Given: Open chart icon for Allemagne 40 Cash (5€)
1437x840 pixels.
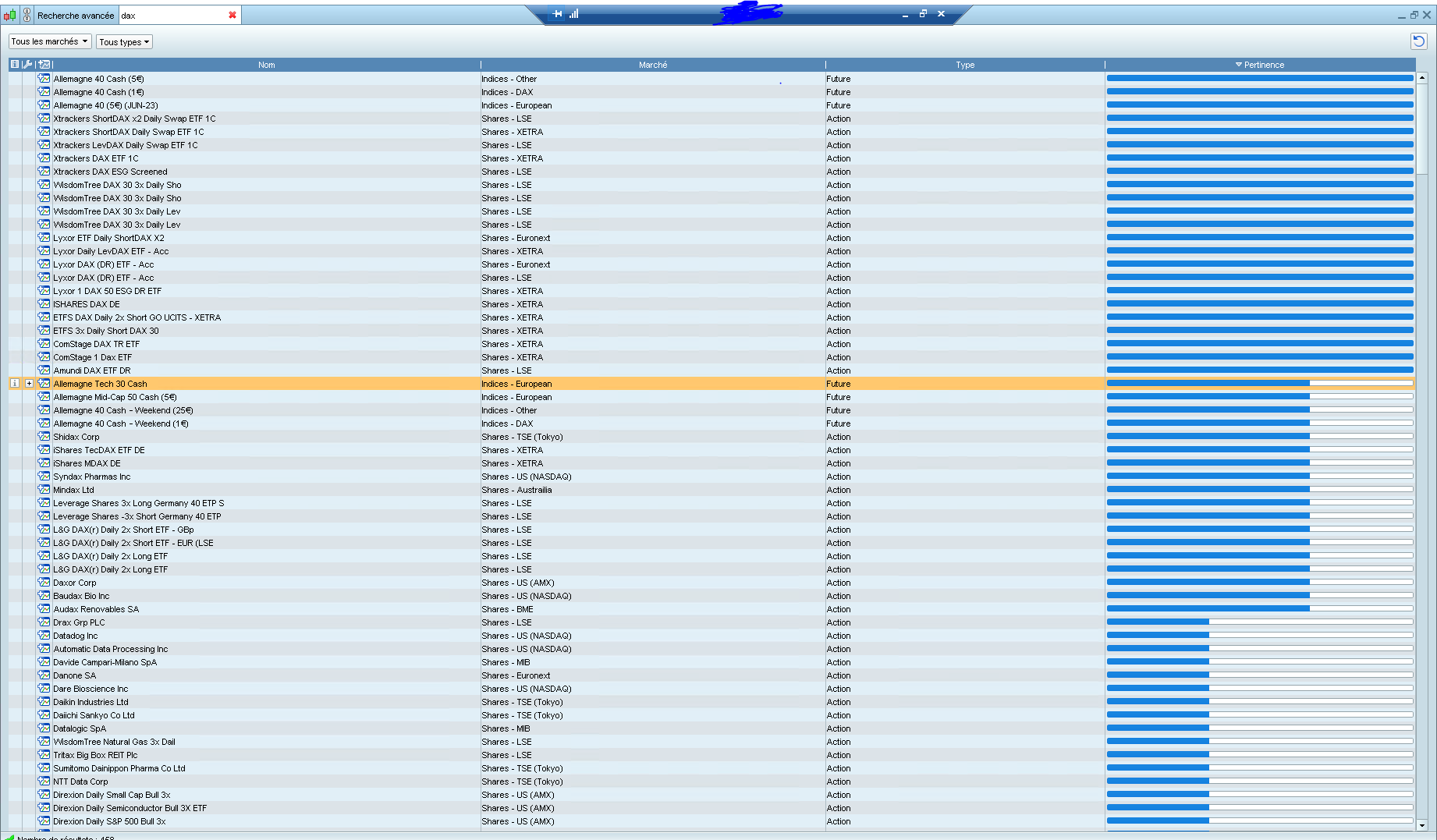Looking at the screenshot, I should (x=44, y=79).
